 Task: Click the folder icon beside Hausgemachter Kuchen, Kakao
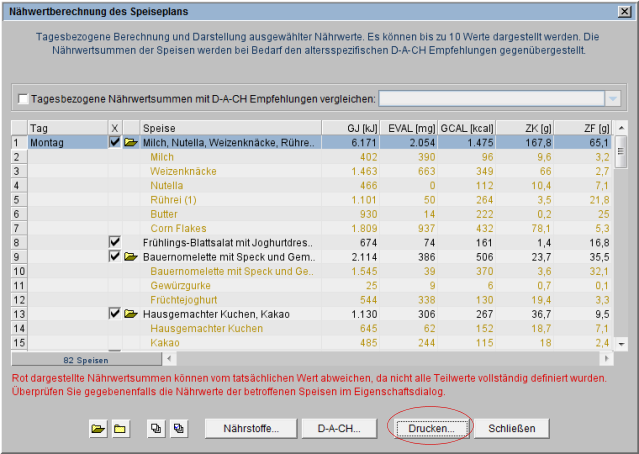[x=131, y=314]
